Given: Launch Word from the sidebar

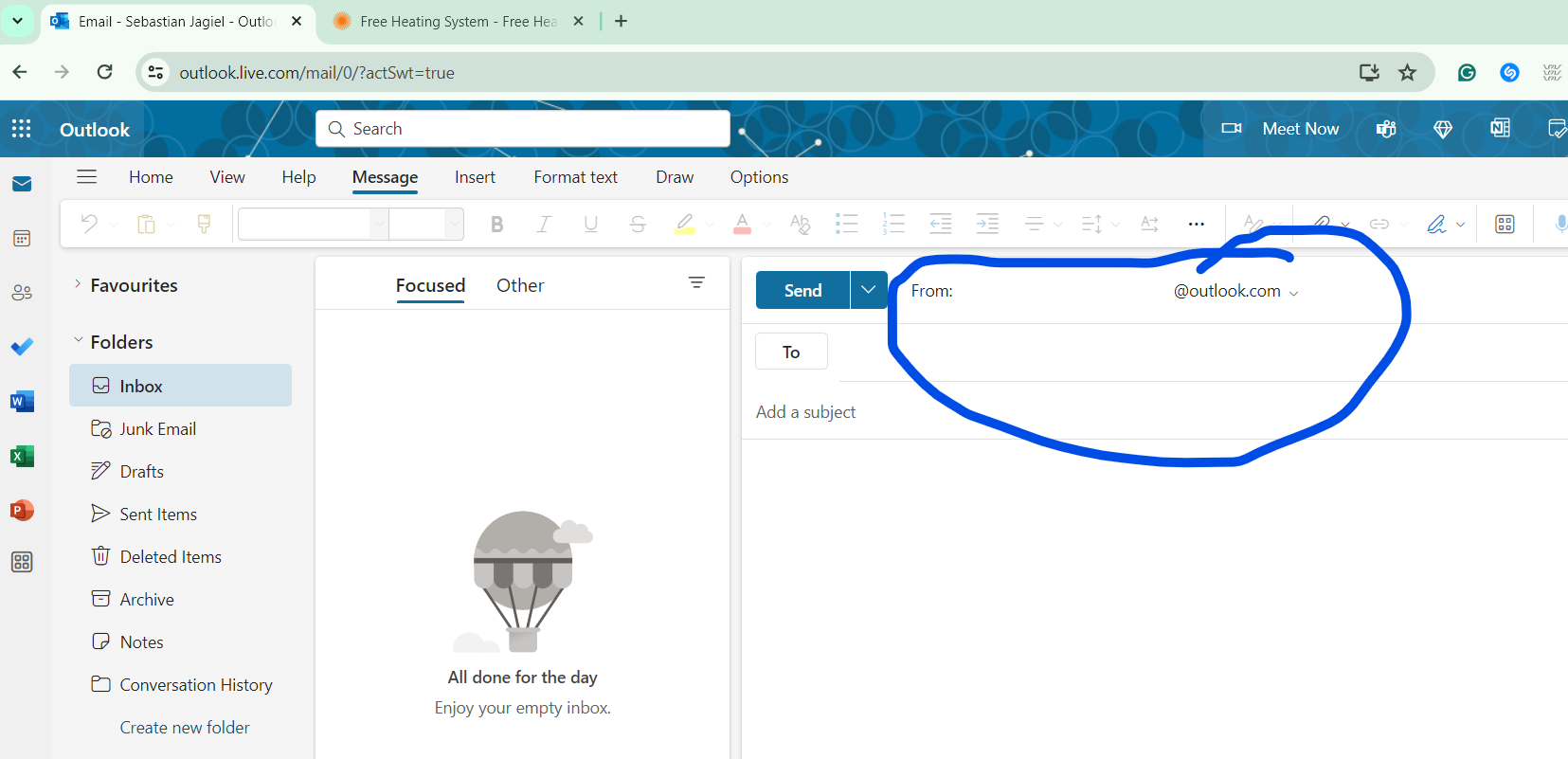Looking at the screenshot, I should click(x=22, y=402).
